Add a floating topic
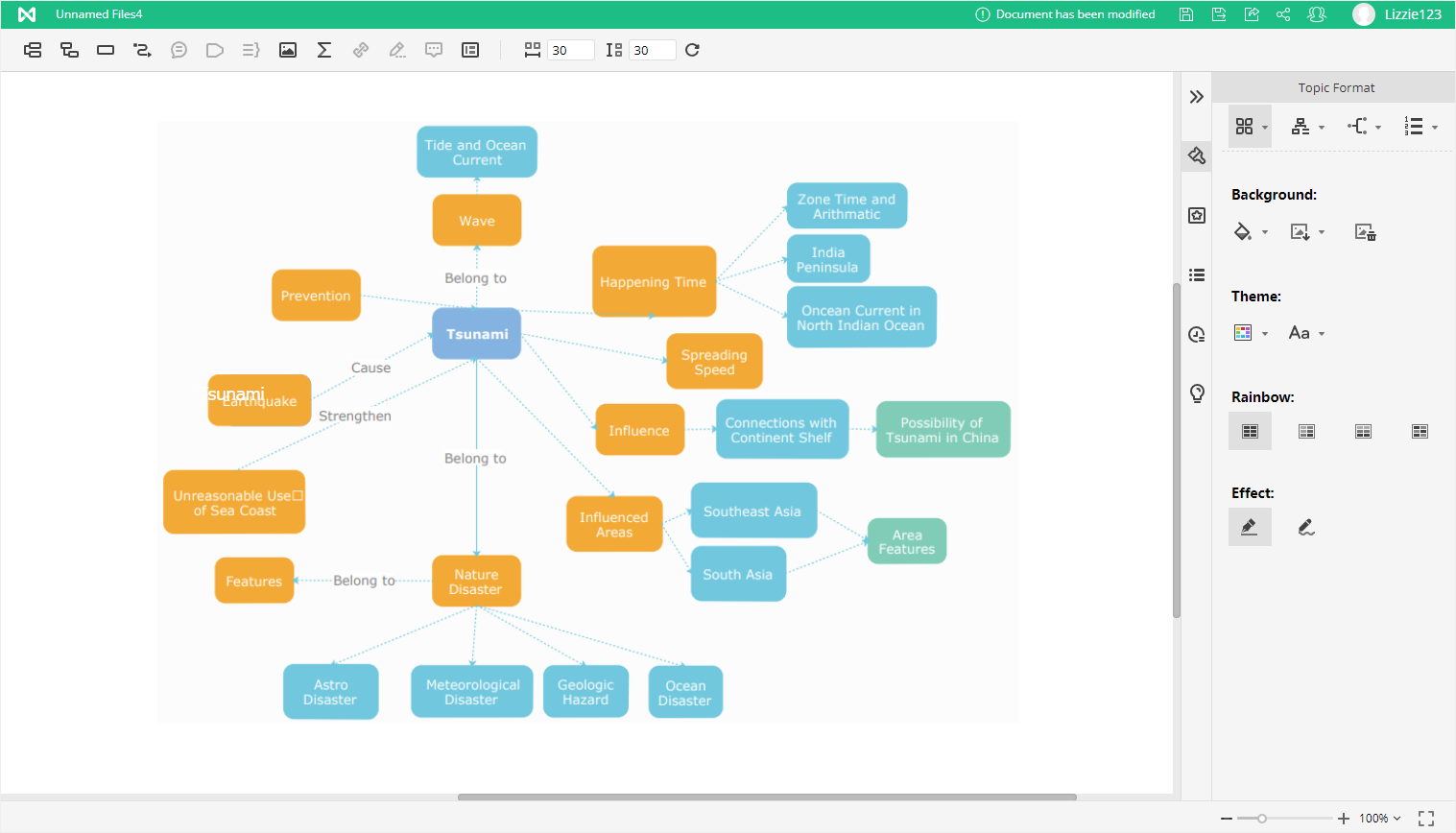Viewport: 1456px width, 833px height. click(x=106, y=50)
